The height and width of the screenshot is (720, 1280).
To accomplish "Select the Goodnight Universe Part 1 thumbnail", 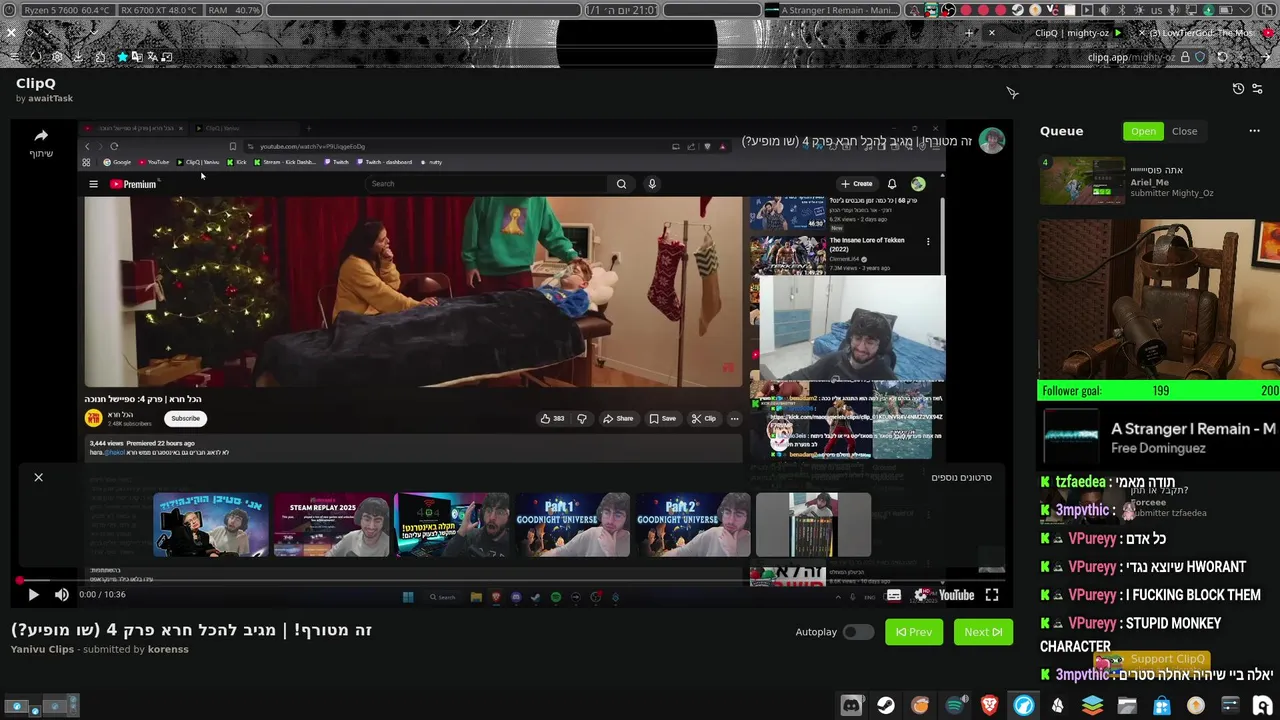I will point(572,524).
